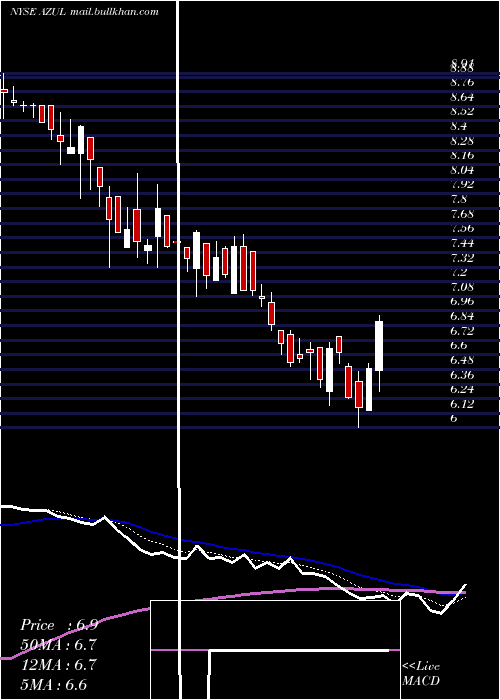Click the lowest red candlestick near 6.12
This screenshot has width=500, height=700.
point(359,394)
